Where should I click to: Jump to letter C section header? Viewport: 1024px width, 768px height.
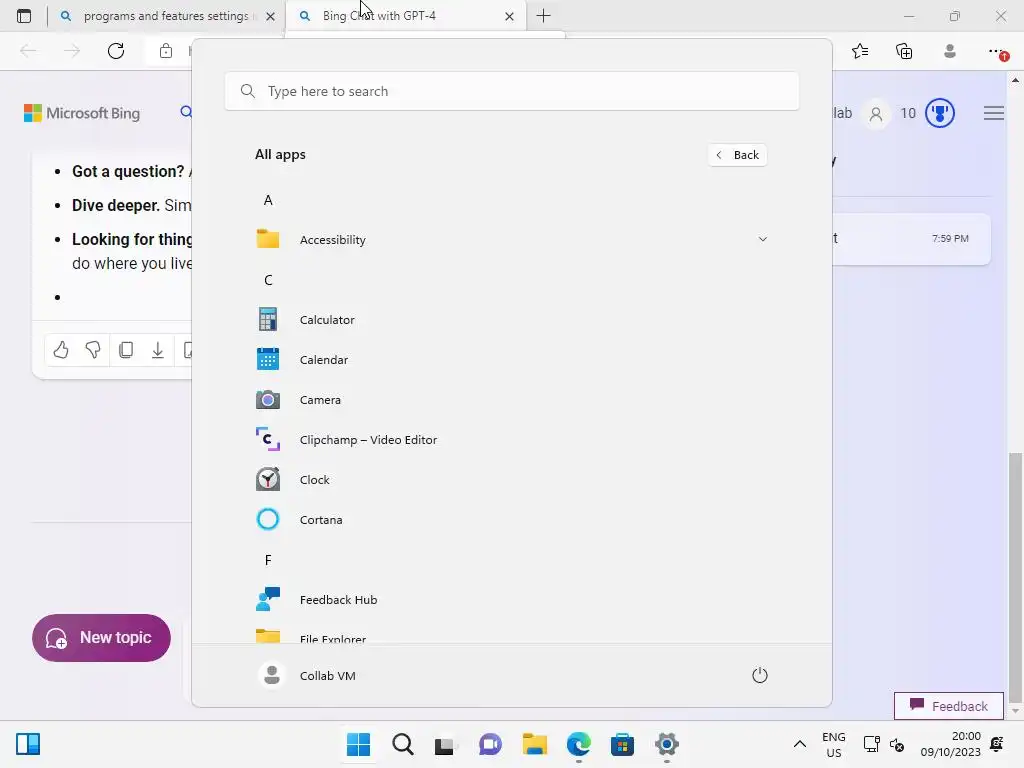[x=268, y=280]
